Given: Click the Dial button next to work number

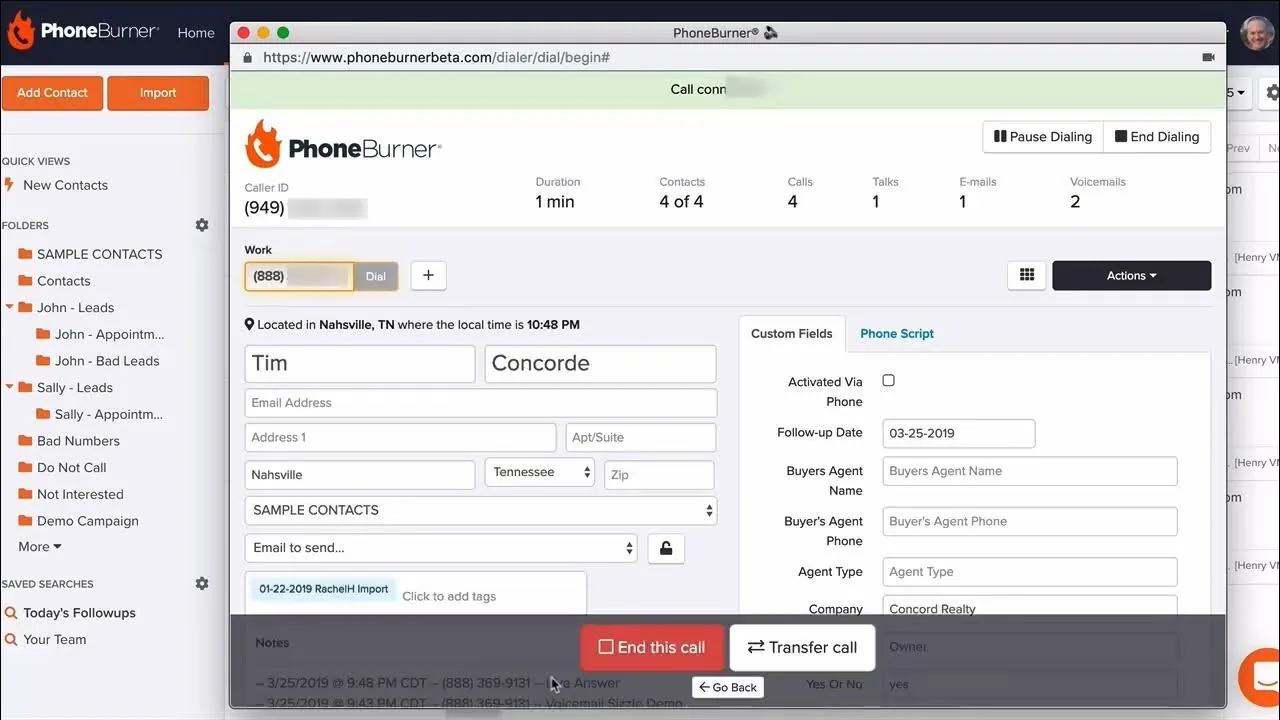Looking at the screenshot, I should (x=376, y=277).
